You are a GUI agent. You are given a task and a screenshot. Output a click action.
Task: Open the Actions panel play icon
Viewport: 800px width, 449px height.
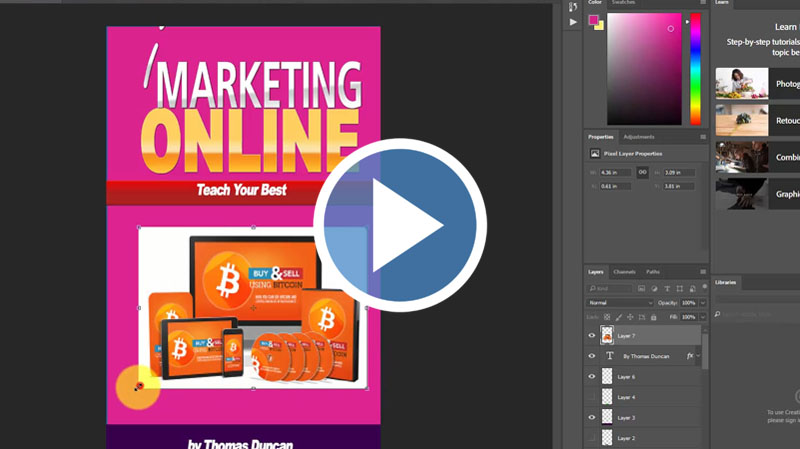pos(573,22)
